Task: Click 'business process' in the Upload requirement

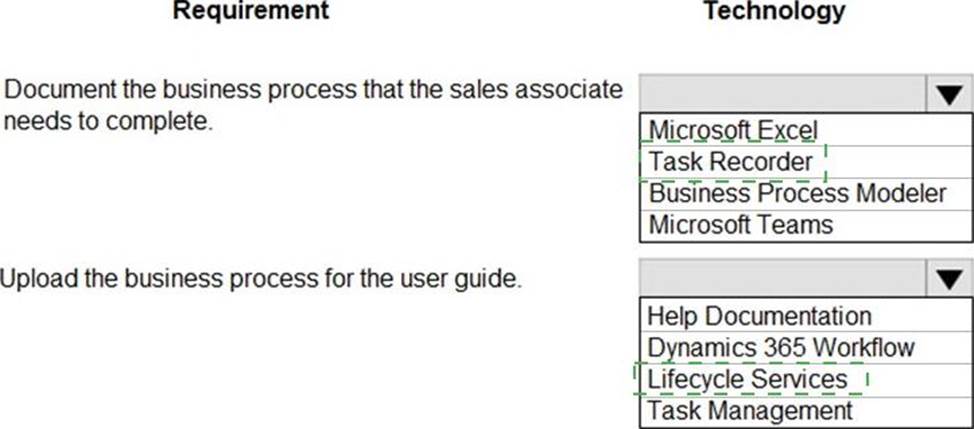Action: (202, 278)
